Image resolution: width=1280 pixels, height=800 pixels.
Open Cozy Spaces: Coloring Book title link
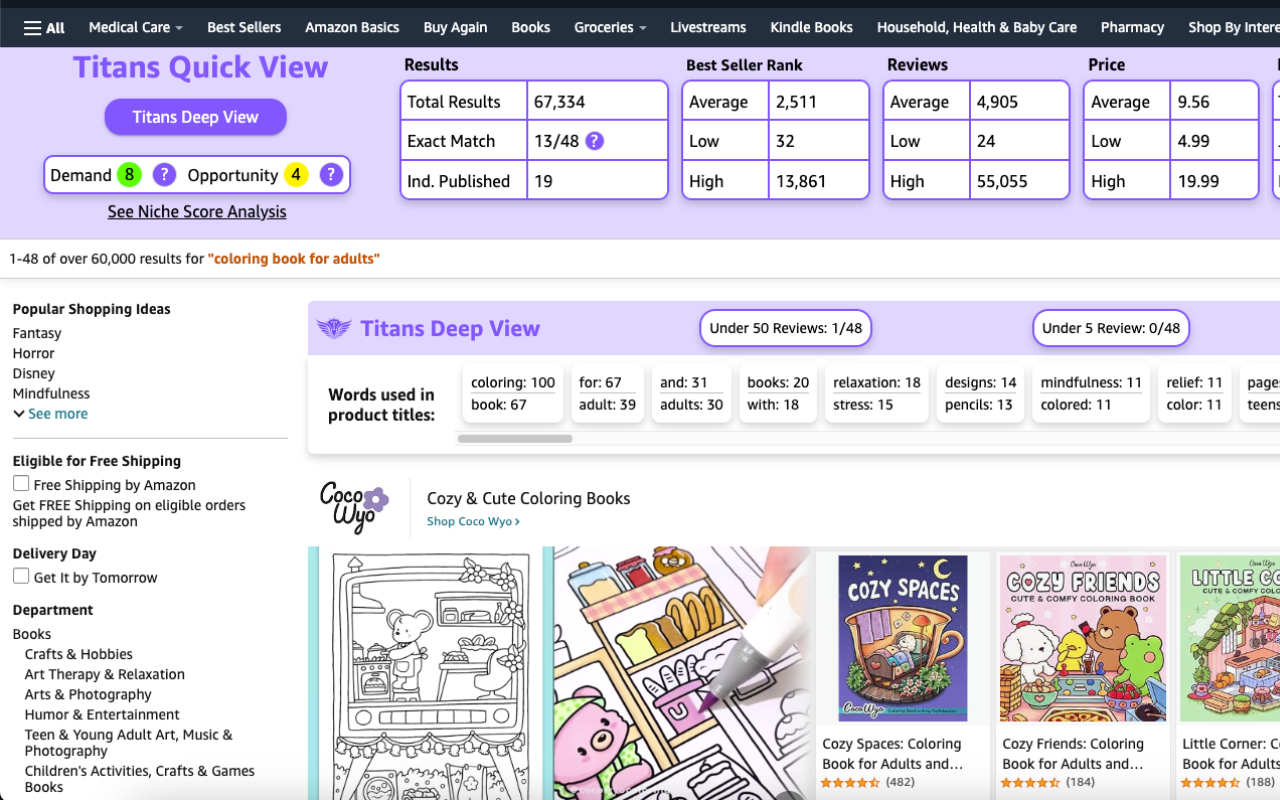point(892,753)
